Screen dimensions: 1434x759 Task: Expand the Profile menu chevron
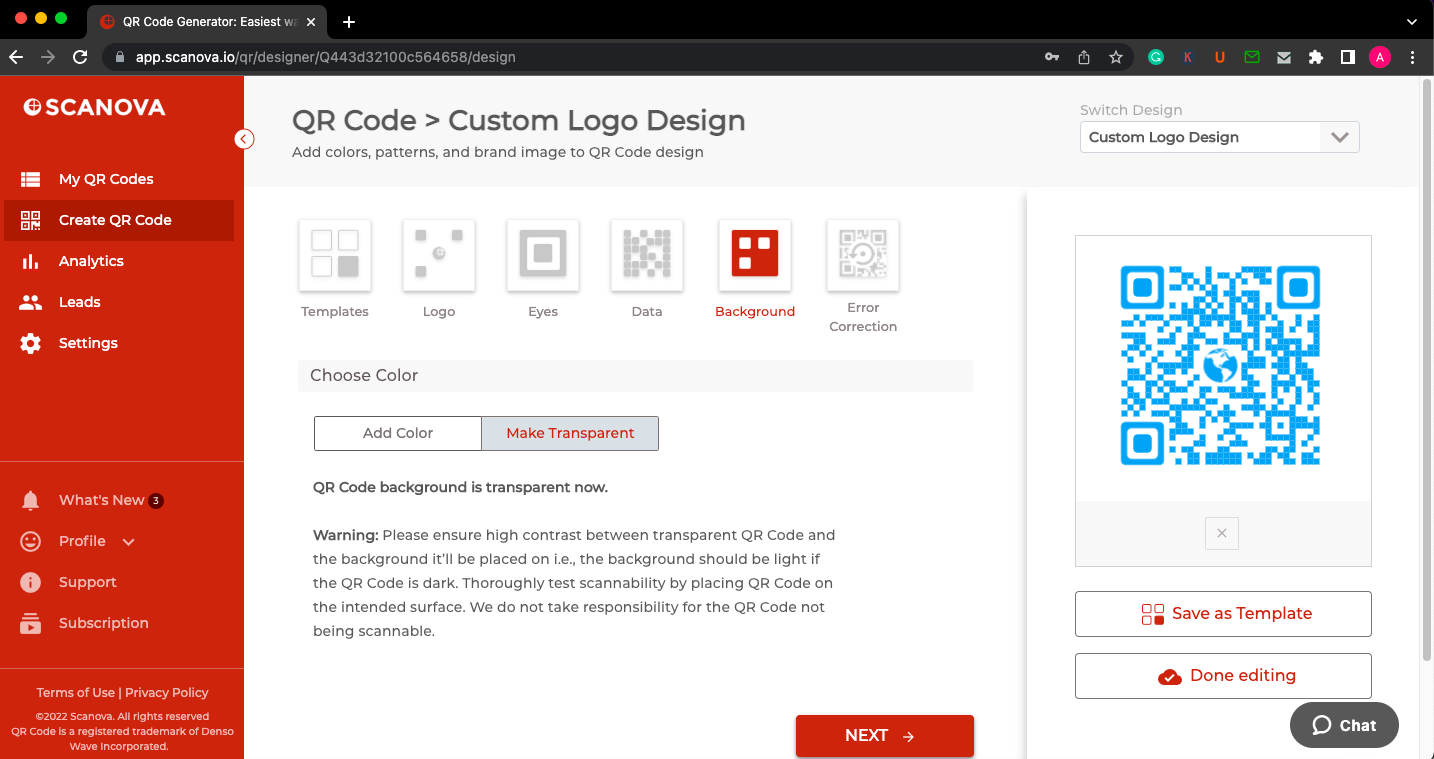click(x=128, y=541)
